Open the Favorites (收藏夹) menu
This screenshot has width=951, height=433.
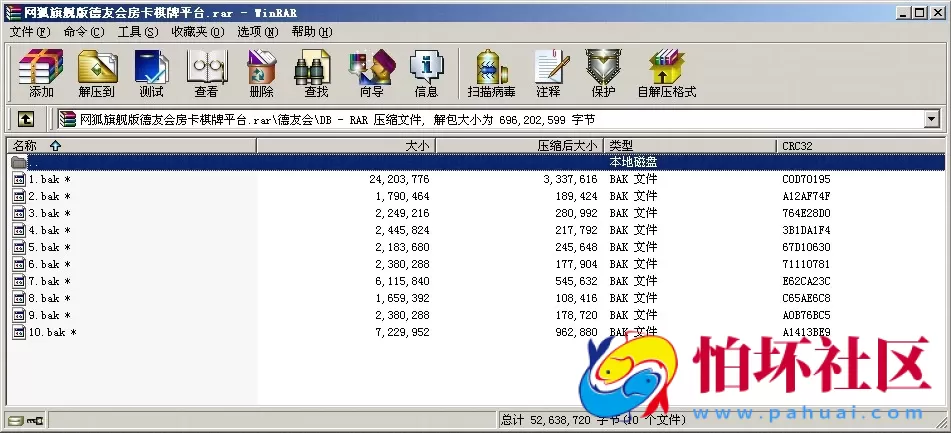pos(198,32)
